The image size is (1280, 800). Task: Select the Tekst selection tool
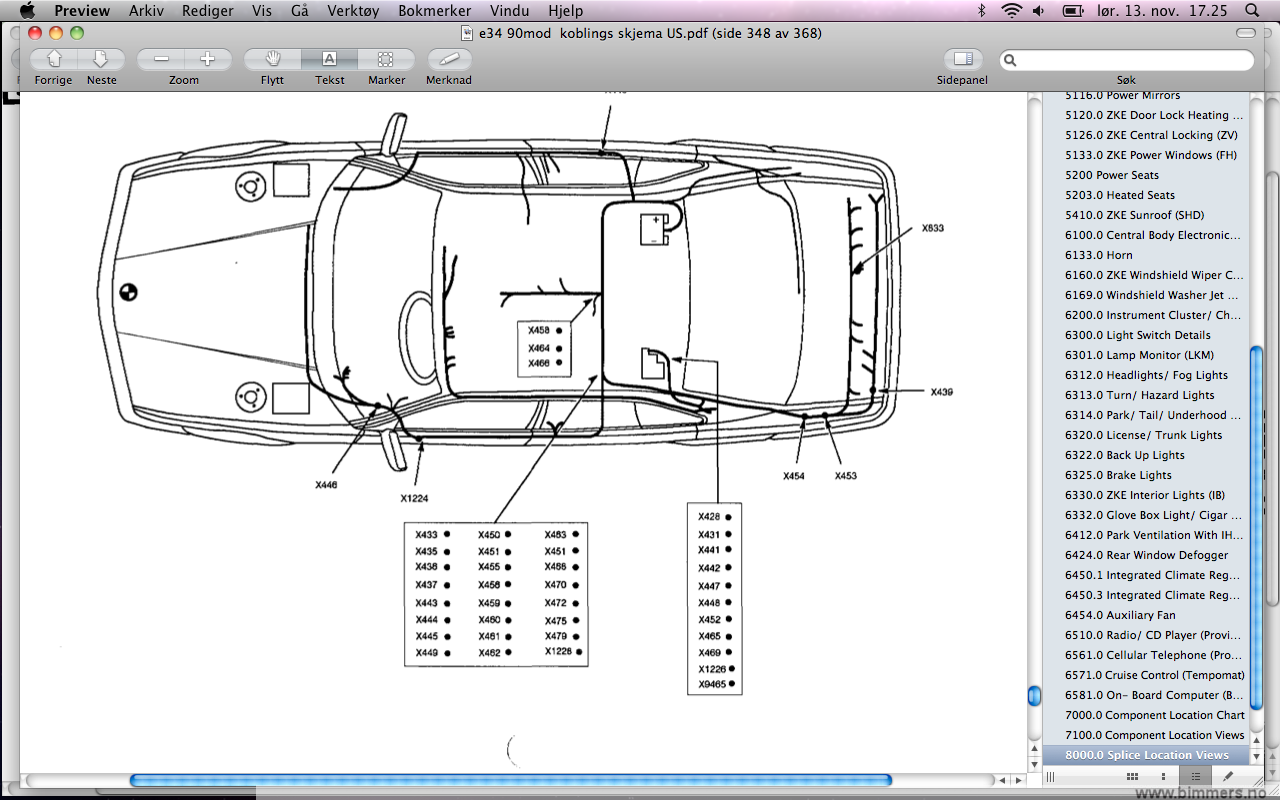[x=329, y=60]
